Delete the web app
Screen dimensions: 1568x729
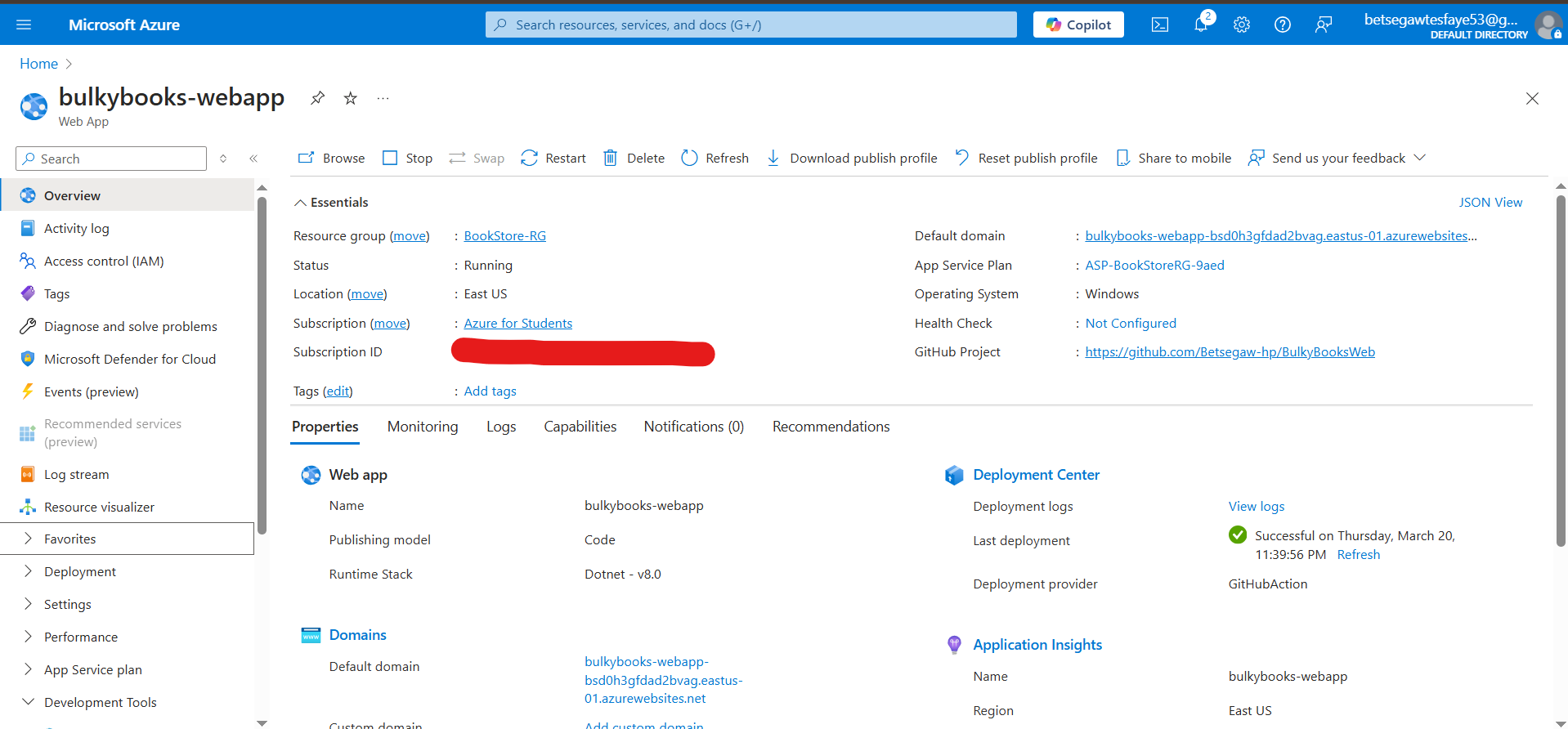[634, 158]
